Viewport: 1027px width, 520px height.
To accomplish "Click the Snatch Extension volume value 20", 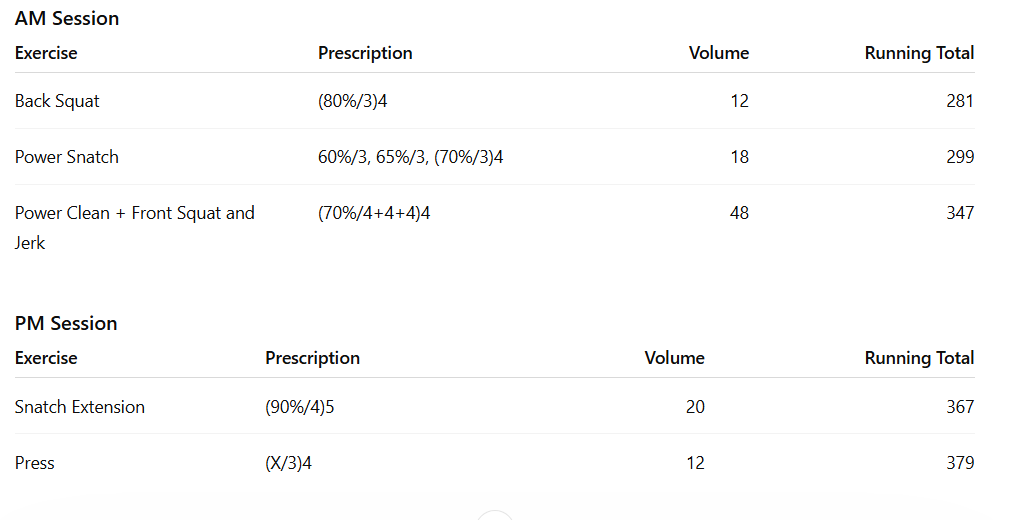I will tap(695, 407).
